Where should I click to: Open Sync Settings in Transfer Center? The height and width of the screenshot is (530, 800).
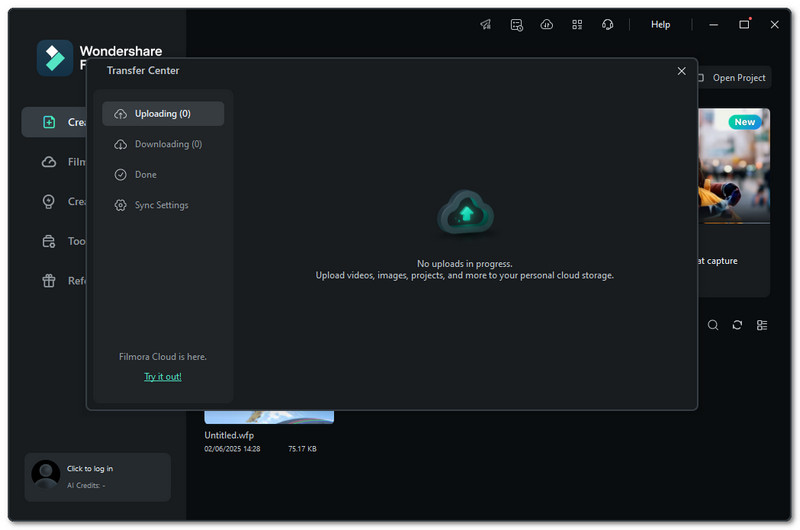click(163, 205)
